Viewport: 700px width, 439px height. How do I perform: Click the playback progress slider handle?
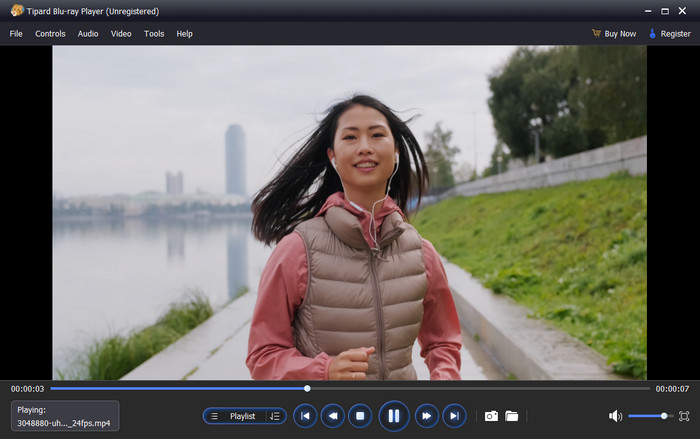307,389
